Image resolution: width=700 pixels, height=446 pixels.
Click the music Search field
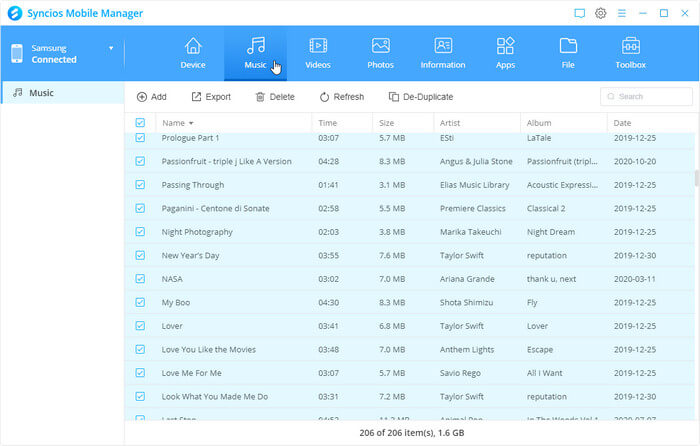click(x=646, y=96)
